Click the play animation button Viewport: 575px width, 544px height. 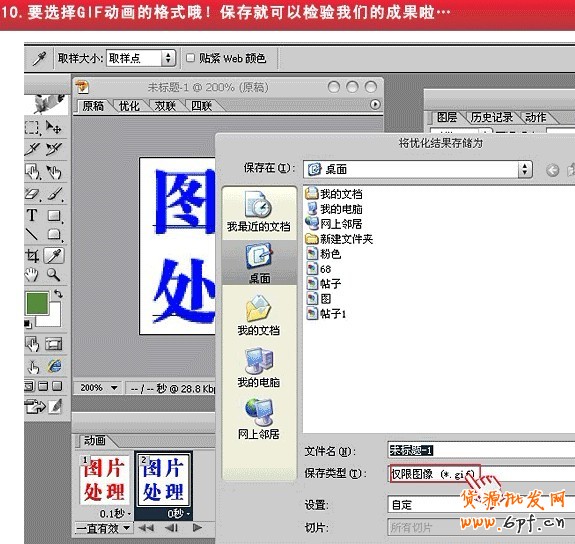[197, 528]
